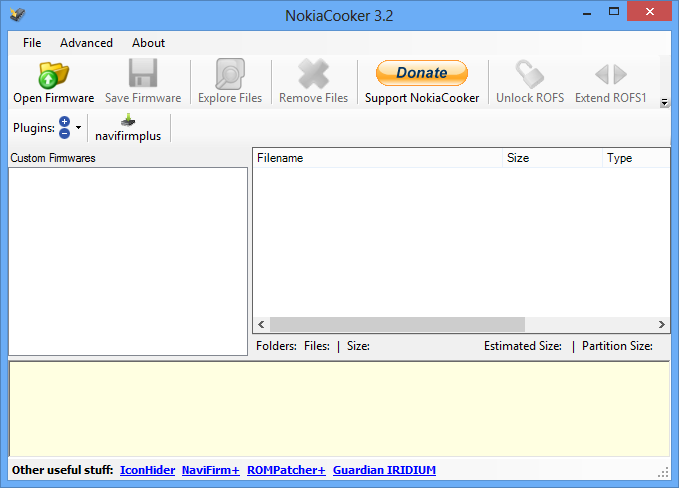The height and width of the screenshot is (488, 679).
Task: Click the Support NokiaCooker label
Action: 422,98
